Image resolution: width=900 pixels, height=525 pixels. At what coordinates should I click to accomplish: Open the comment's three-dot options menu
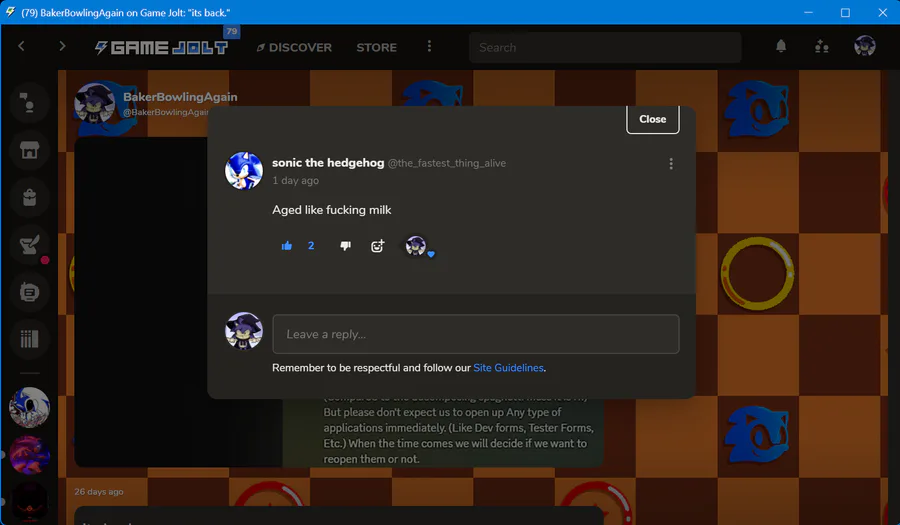pos(671,164)
